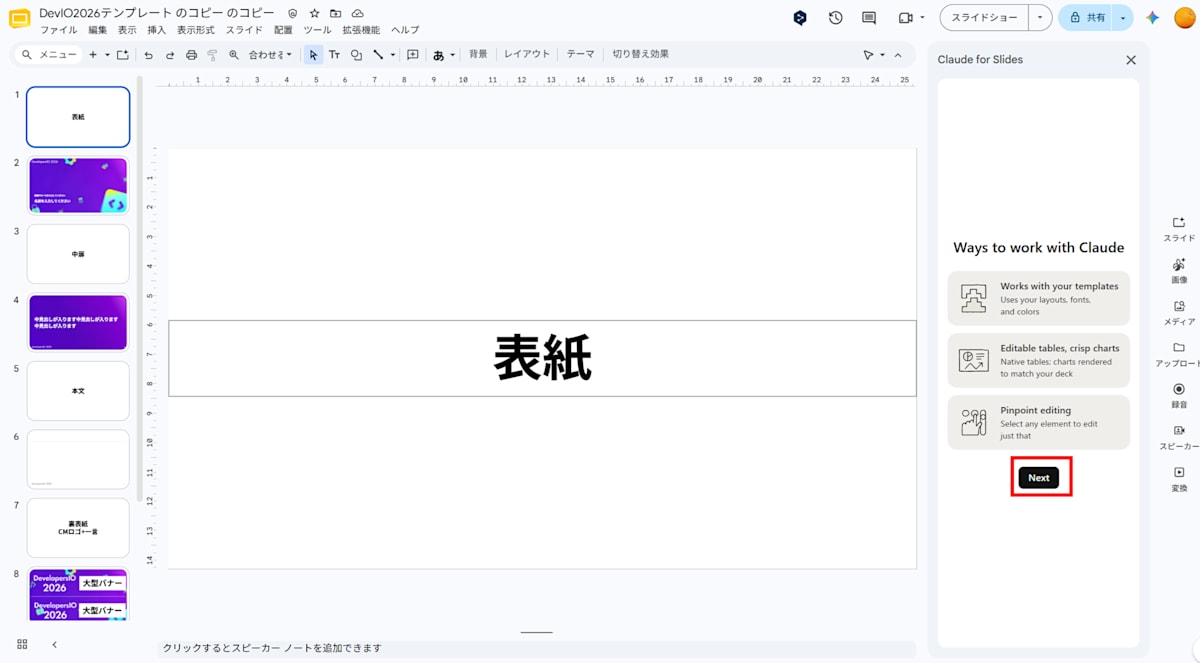Image resolution: width=1200 pixels, height=663 pixels.
Task: Open the image (画像) side panel icon
Action: click(1179, 271)
